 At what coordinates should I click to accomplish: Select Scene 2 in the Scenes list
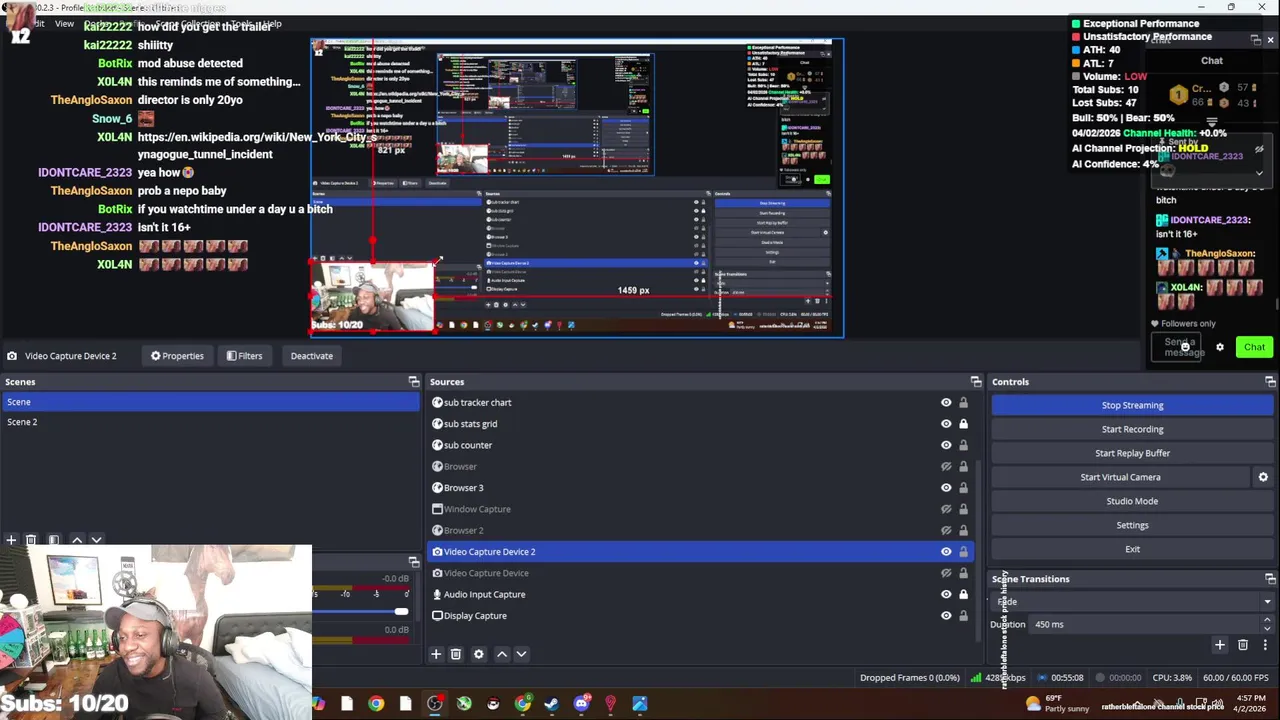210,422
